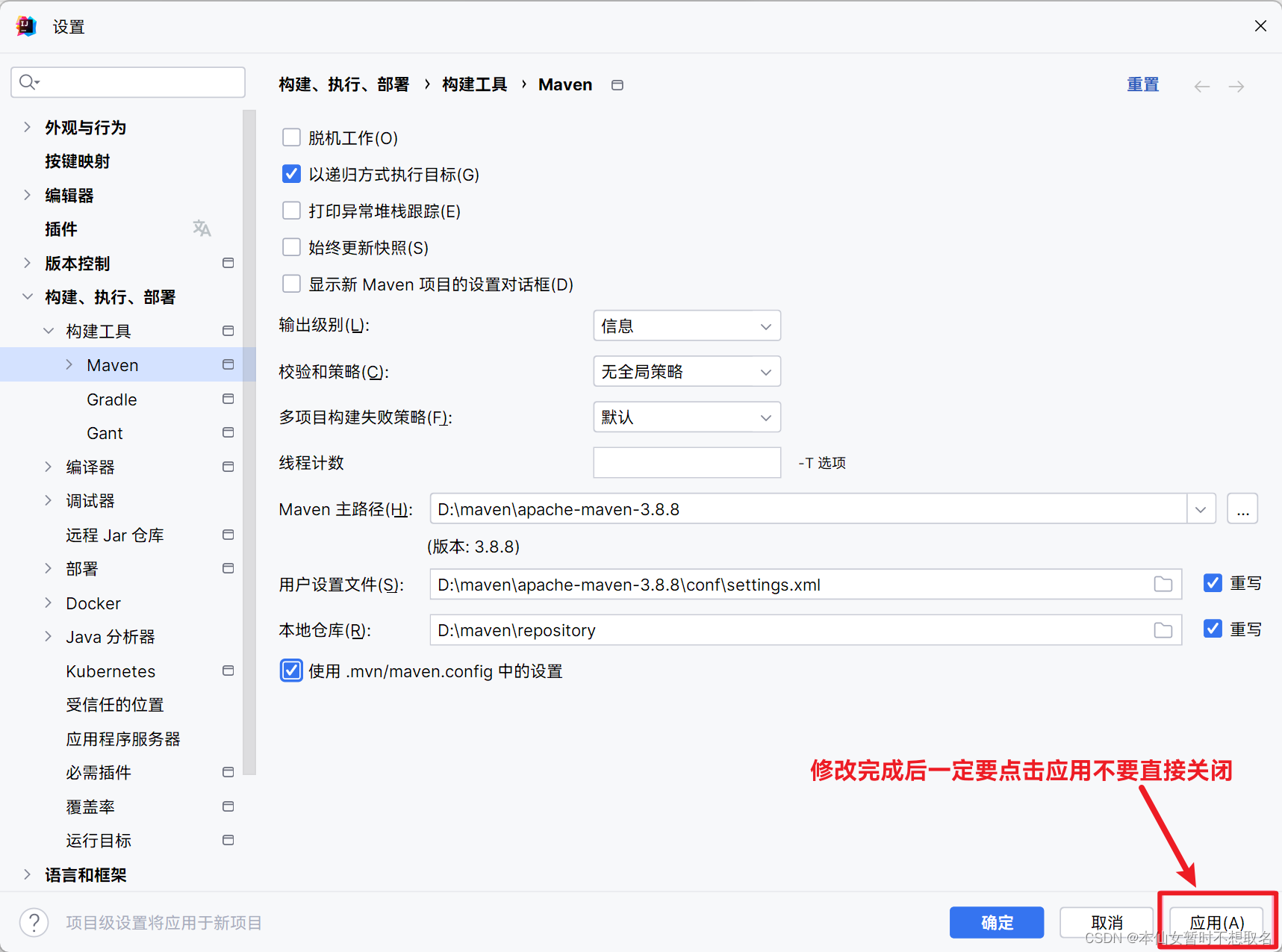Browse folder for 用户设置文件
This screenshot has height=952, width=1282.
click(x=1163, y=584)
